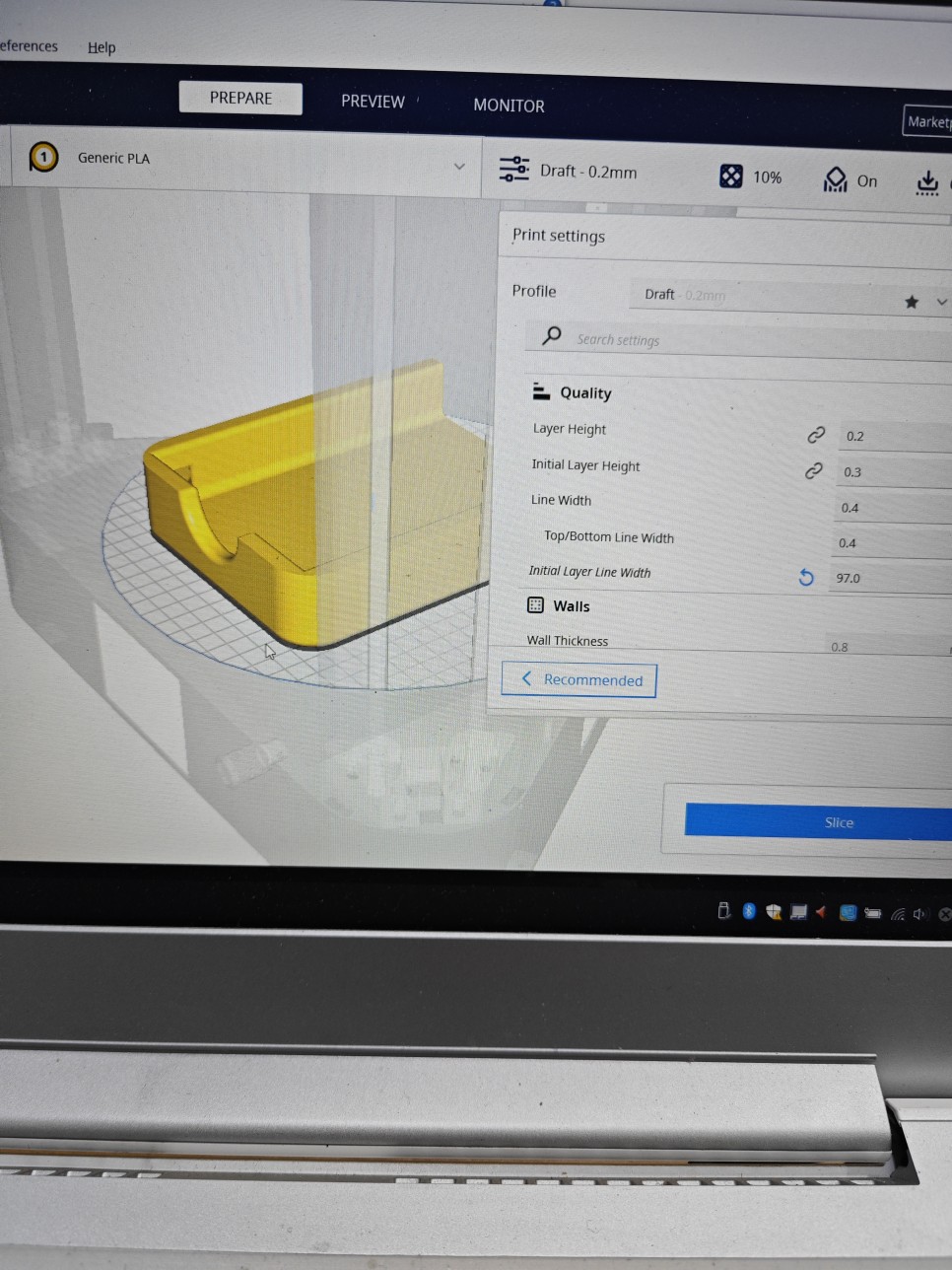Click the Slice button
The image size is (952, 1270).
[x=819, y=821]
